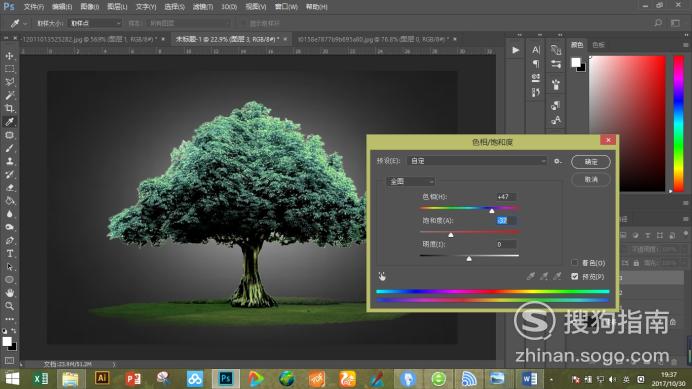Click the search icon in options bar
This screenshot has width=692, height=389.
coord(658,23)
